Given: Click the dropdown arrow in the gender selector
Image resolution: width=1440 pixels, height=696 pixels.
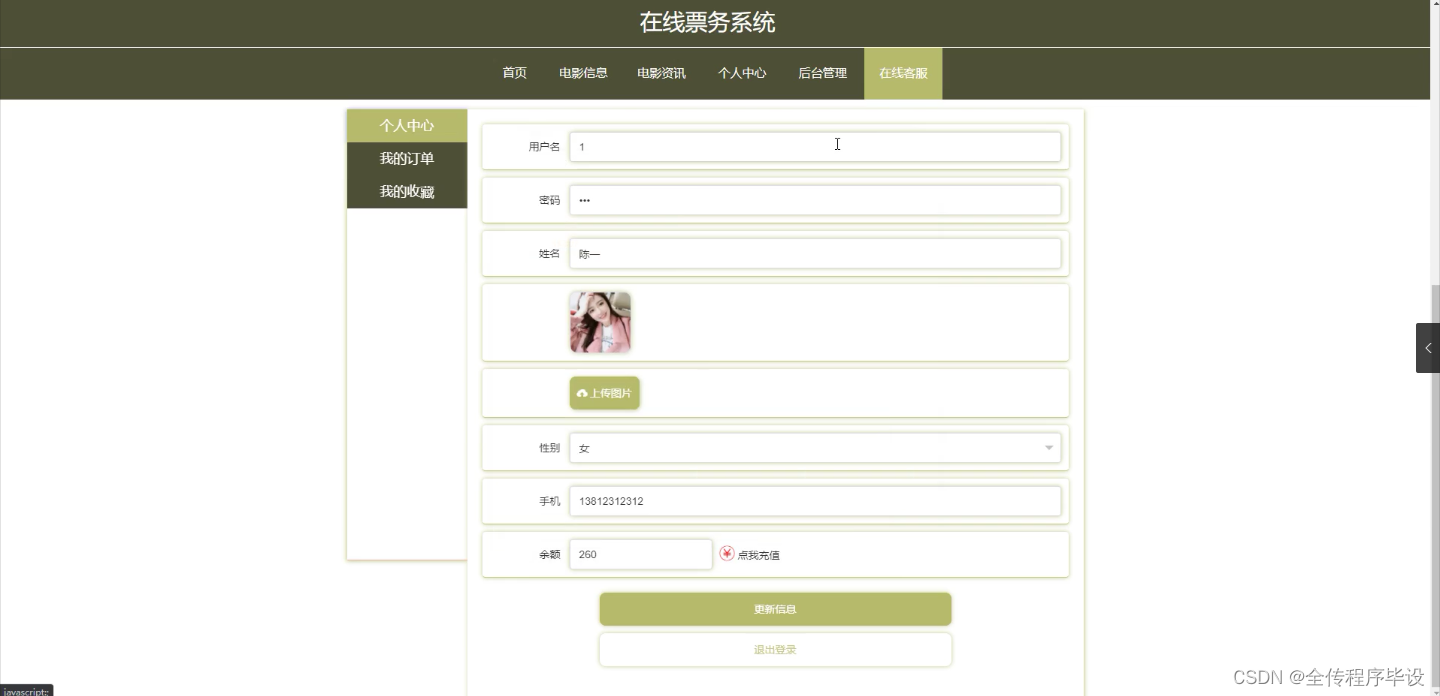Looking at the screenshot, I should pyautogui.click(x=1048, y=447).
